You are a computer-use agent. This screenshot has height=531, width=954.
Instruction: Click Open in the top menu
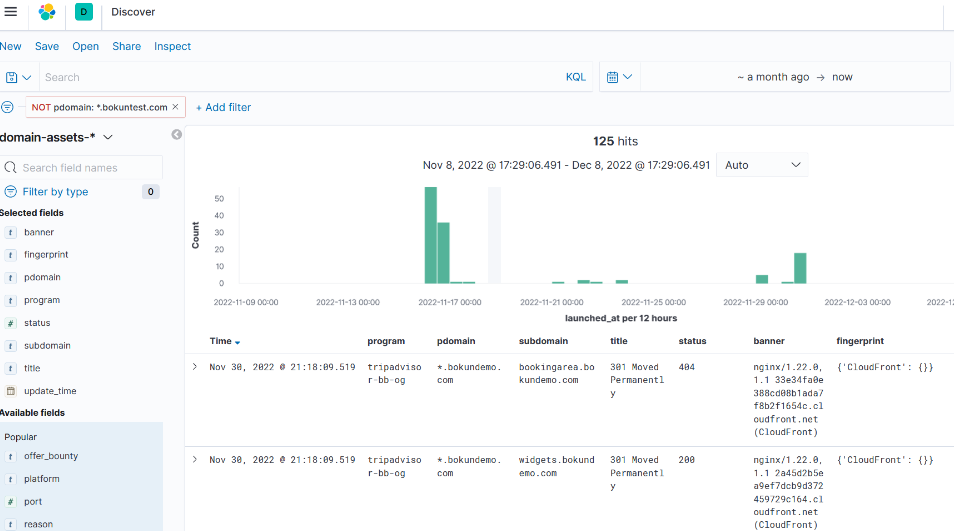(85, 46)
